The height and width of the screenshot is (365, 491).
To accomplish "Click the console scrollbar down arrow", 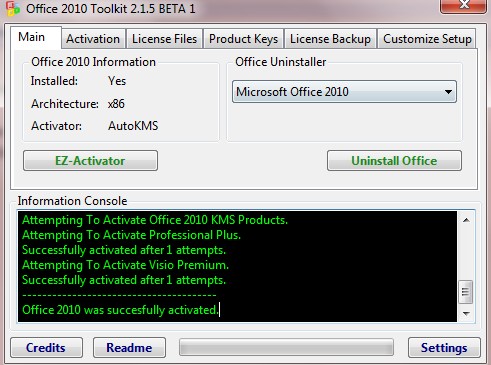I will pos(466,313).
